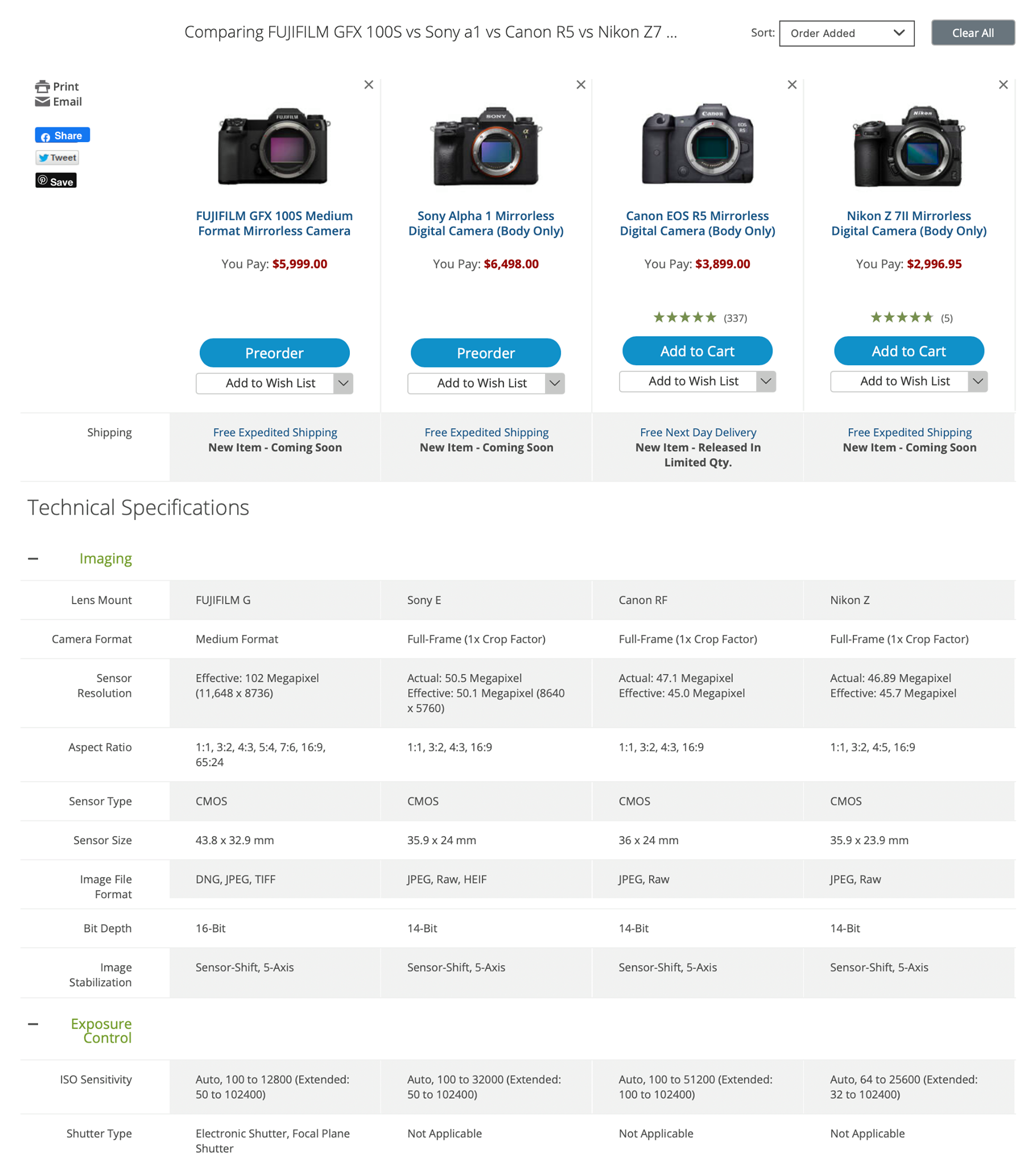
Task: Click the Email envelope icon
Action: [42, 102]
